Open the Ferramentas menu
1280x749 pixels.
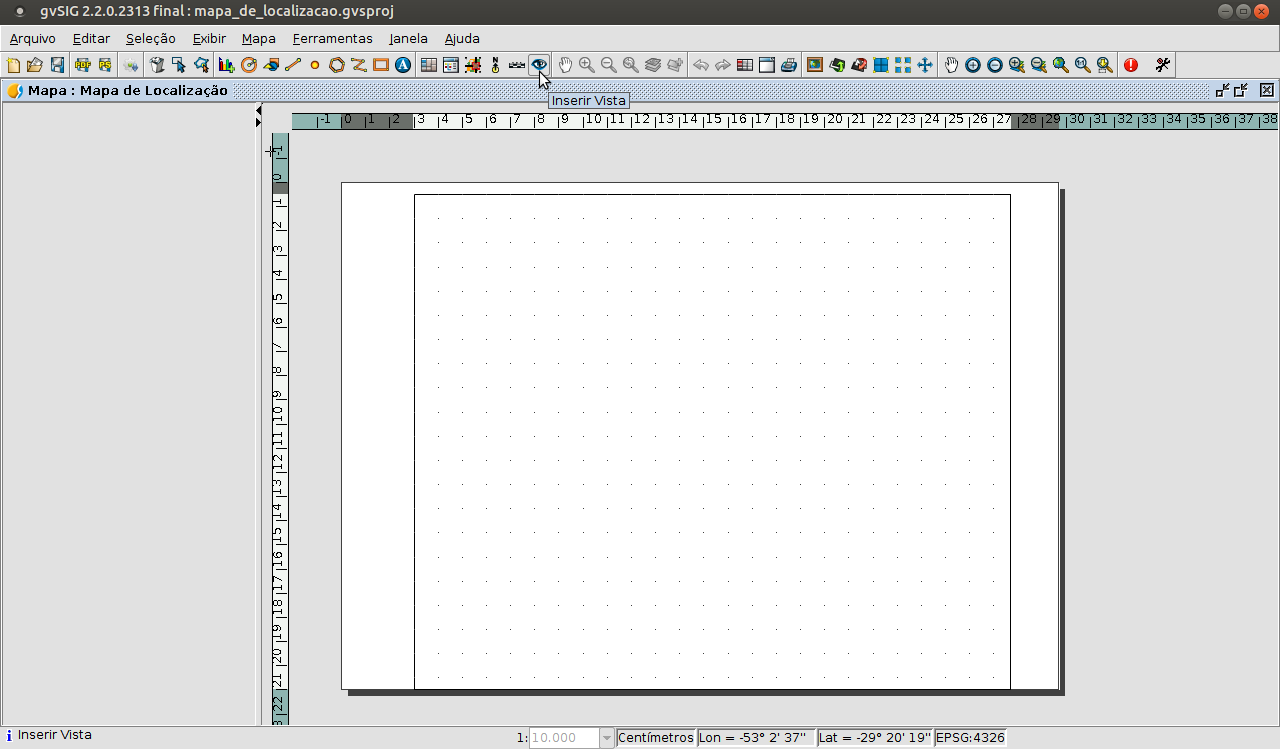(x=332, y=39)
